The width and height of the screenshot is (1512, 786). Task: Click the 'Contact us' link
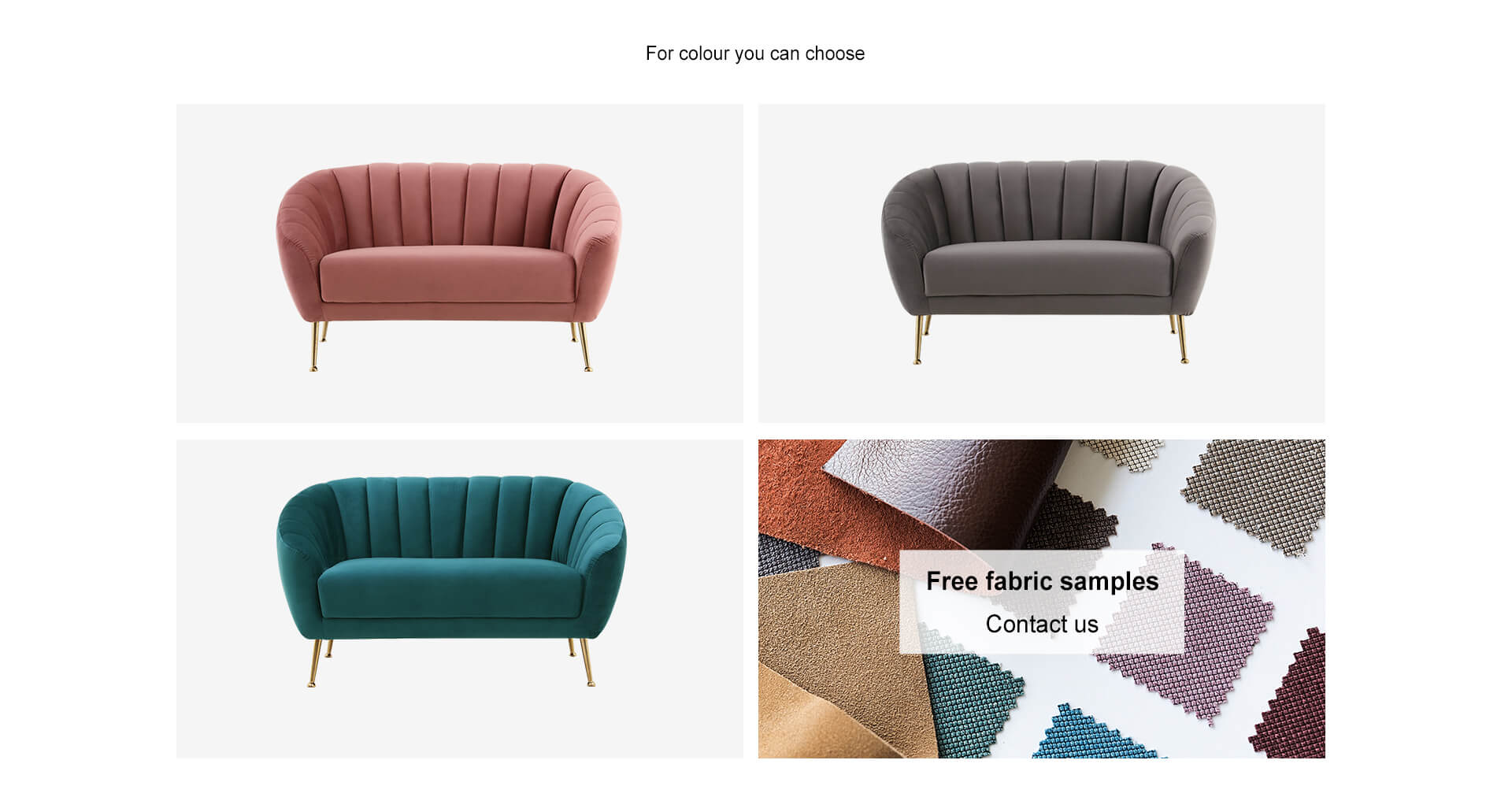(x=1041, y=624)
